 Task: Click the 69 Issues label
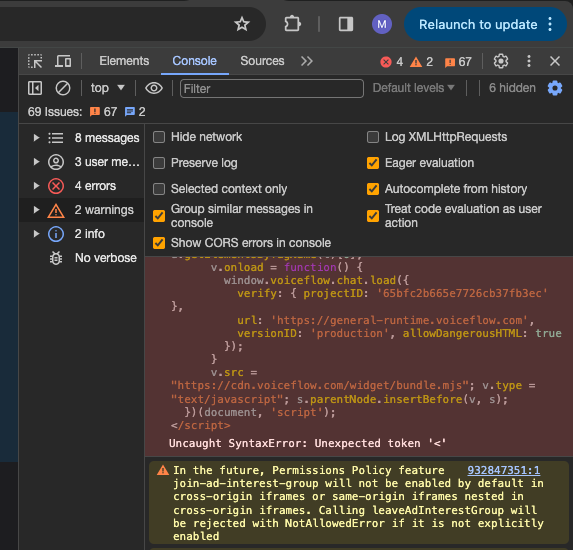tap(55, 112)
